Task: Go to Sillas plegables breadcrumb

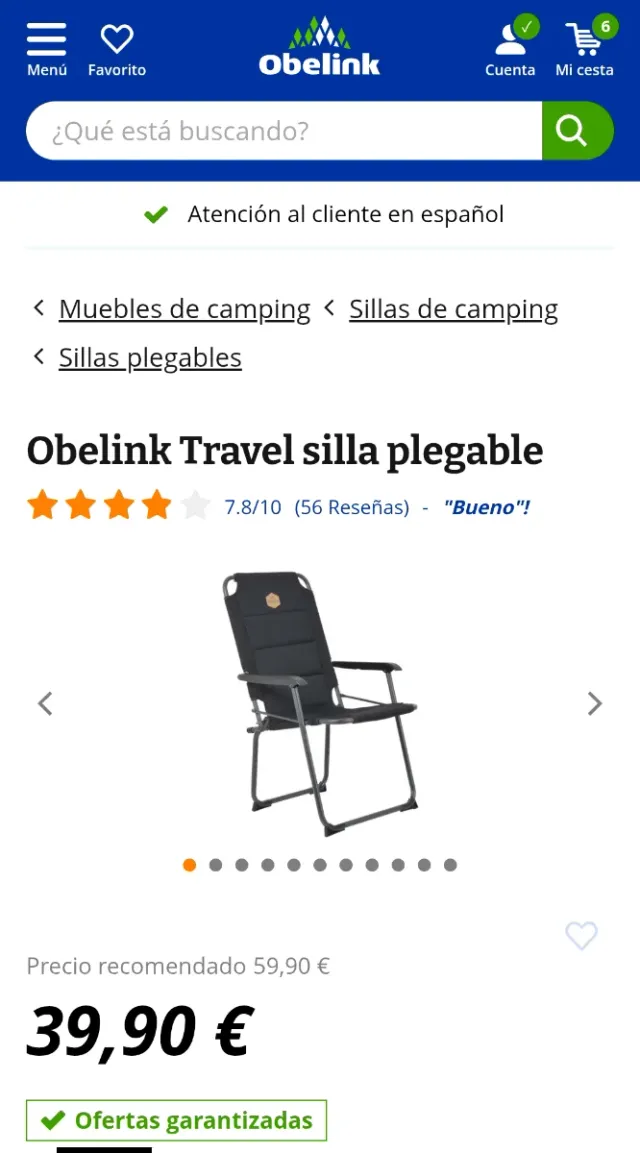Action: (150, 357)
